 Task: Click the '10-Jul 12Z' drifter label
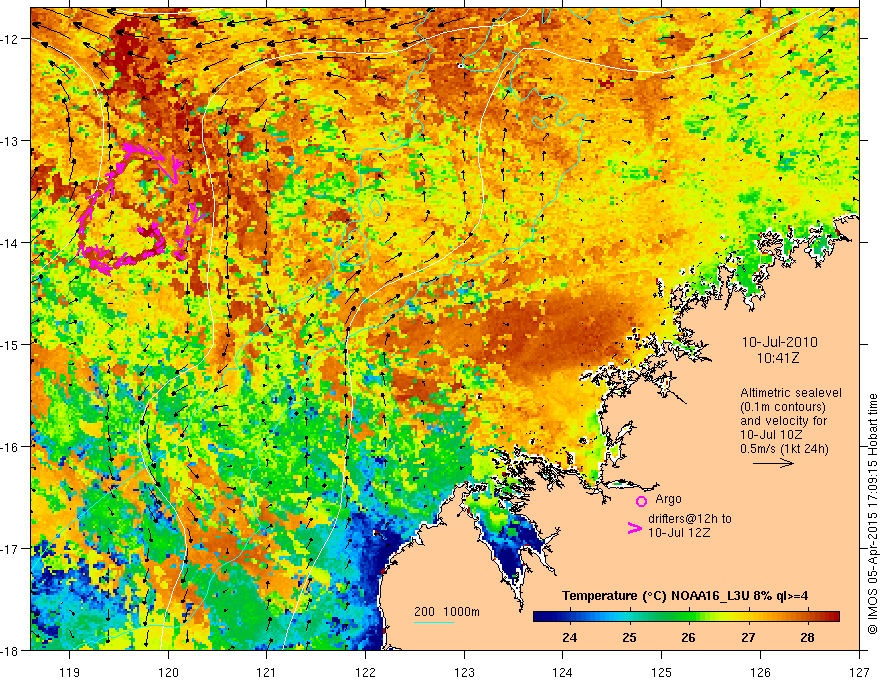(679, 532)
